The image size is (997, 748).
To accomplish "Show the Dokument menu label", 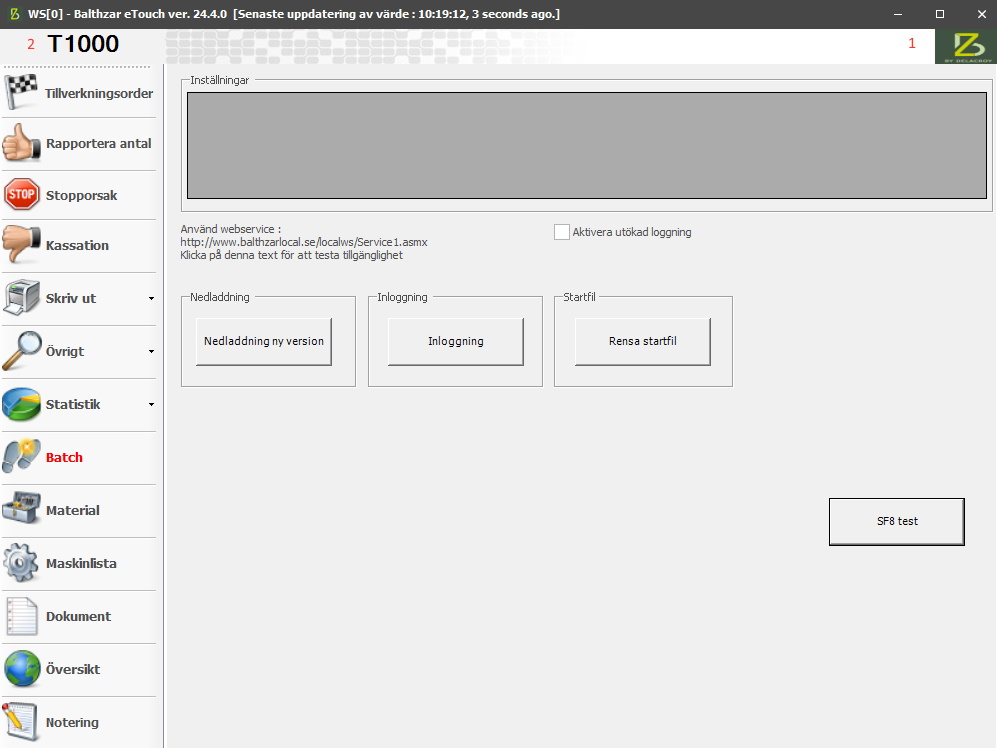I will (x=78, y=616).
